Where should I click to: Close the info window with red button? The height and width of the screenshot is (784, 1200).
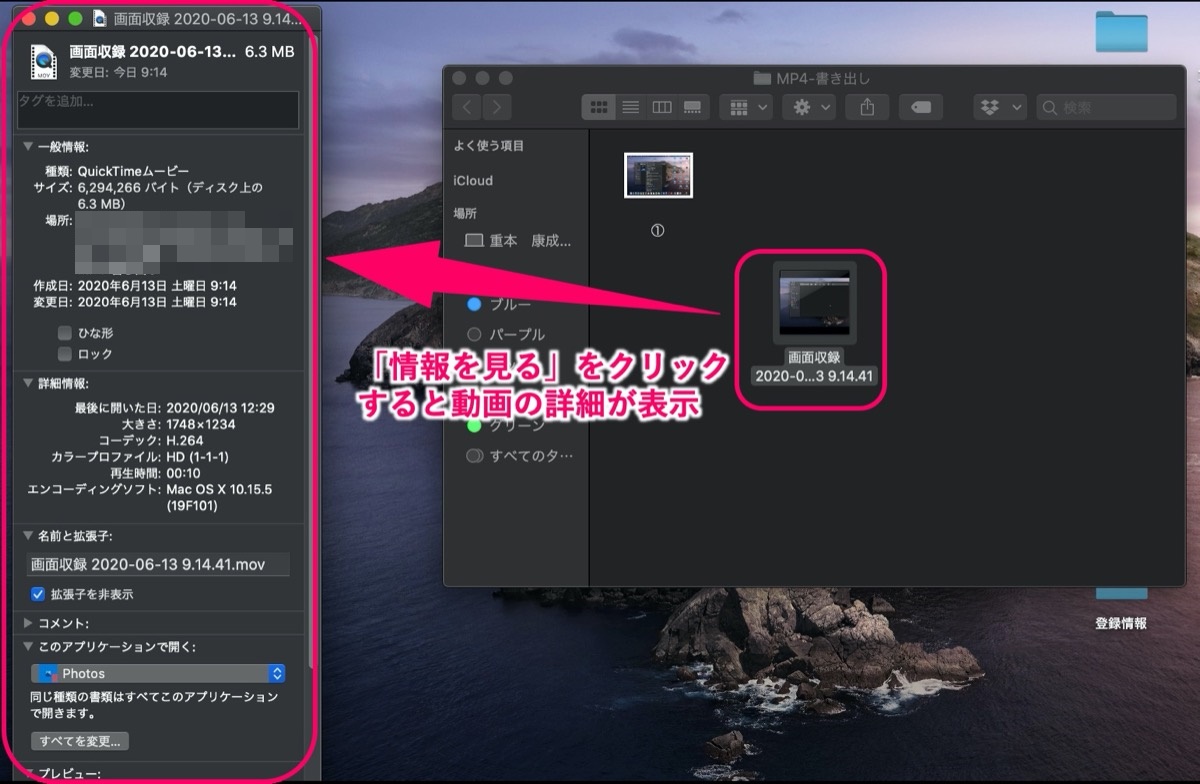pos(30,18)
